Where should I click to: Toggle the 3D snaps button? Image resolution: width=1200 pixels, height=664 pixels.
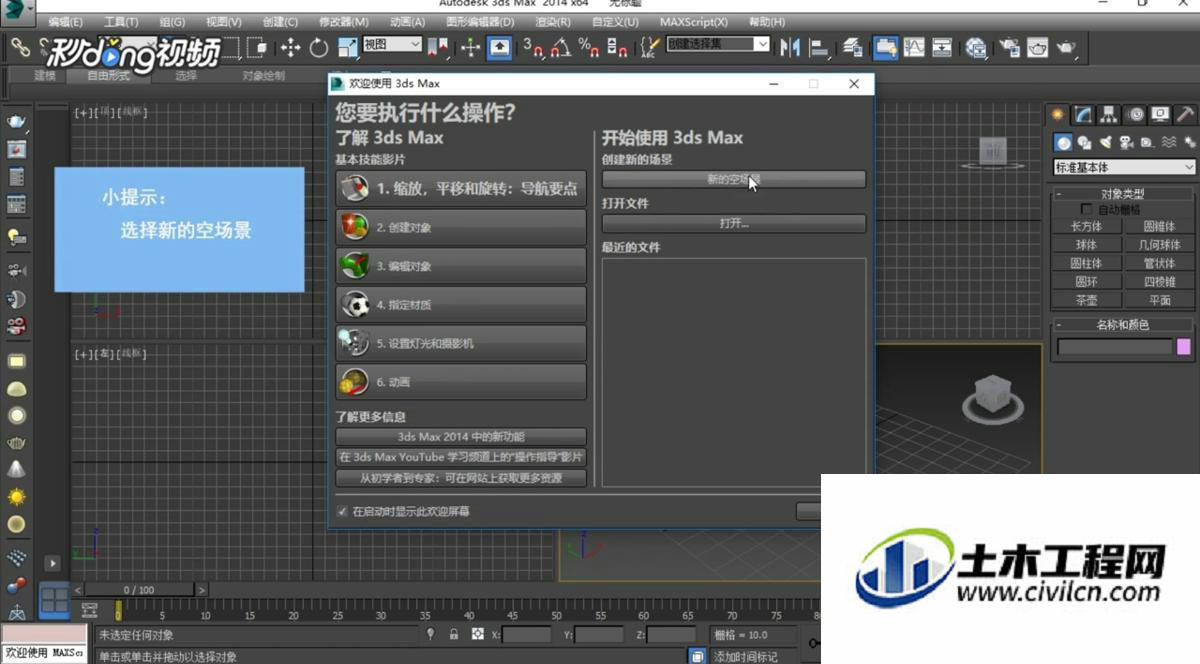(x=534, y=46)
